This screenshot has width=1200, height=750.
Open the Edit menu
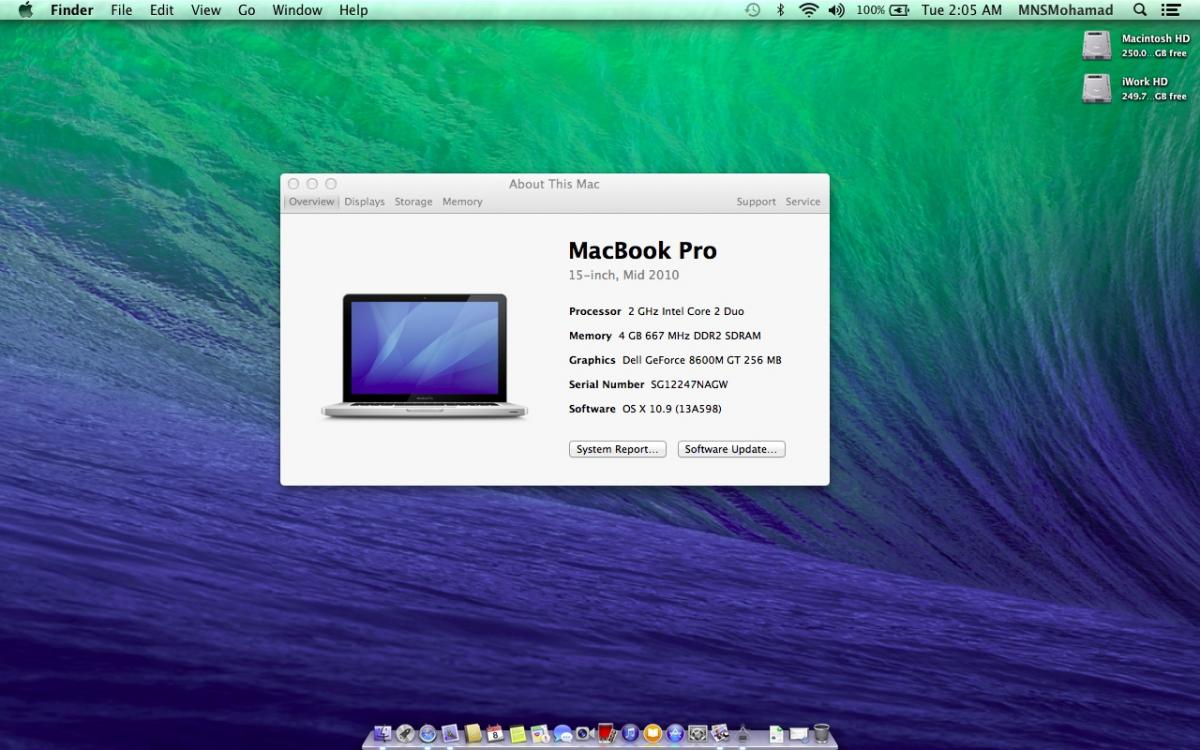point(161,10)
